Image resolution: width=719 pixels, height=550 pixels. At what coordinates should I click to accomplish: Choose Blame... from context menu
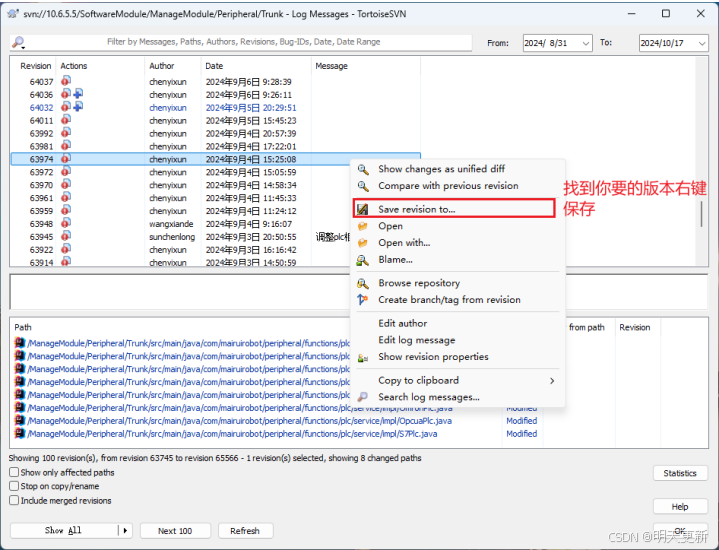click(x=395, y=260)
